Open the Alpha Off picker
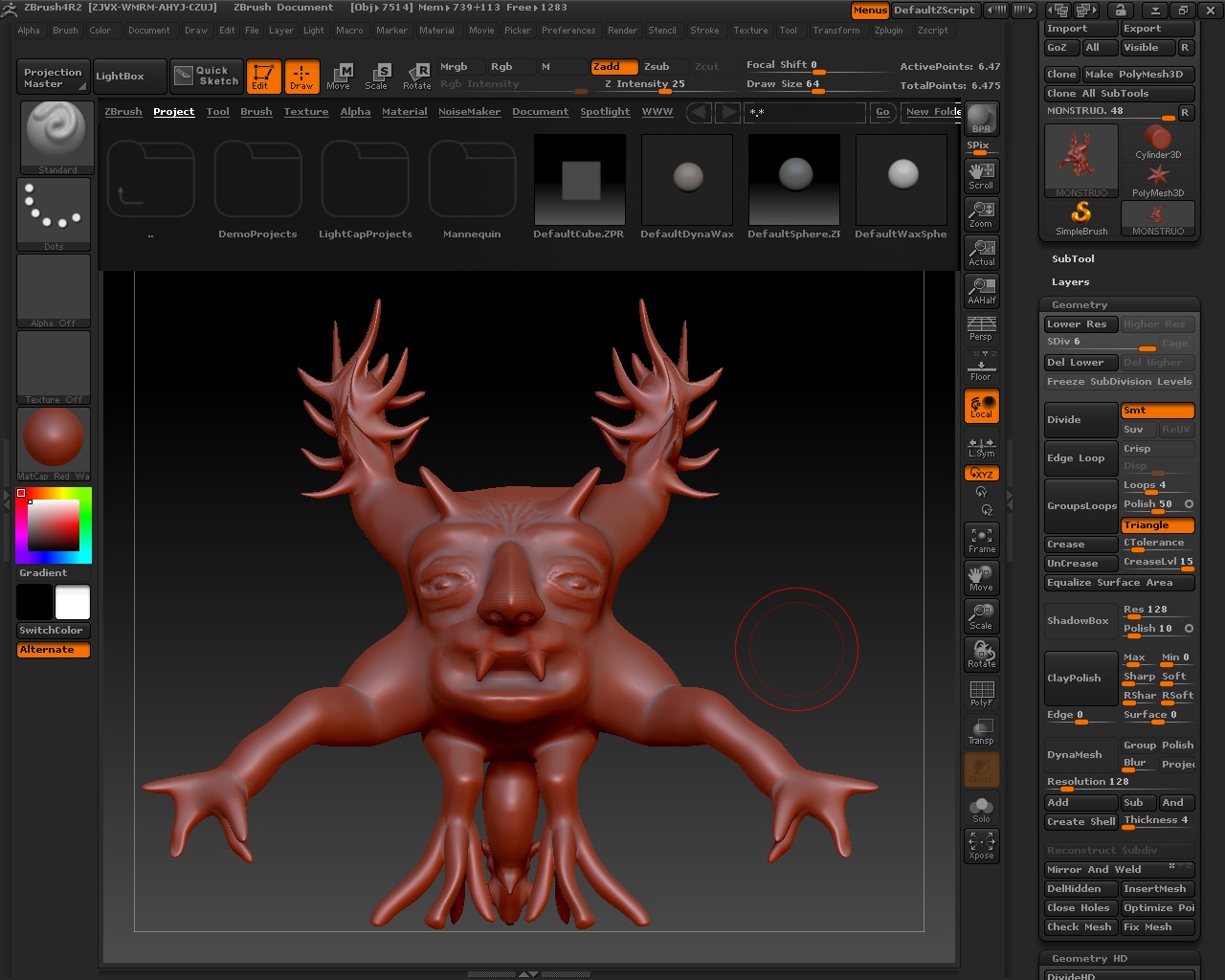The width and height of the screenshot is (1225, 980). 54,291
